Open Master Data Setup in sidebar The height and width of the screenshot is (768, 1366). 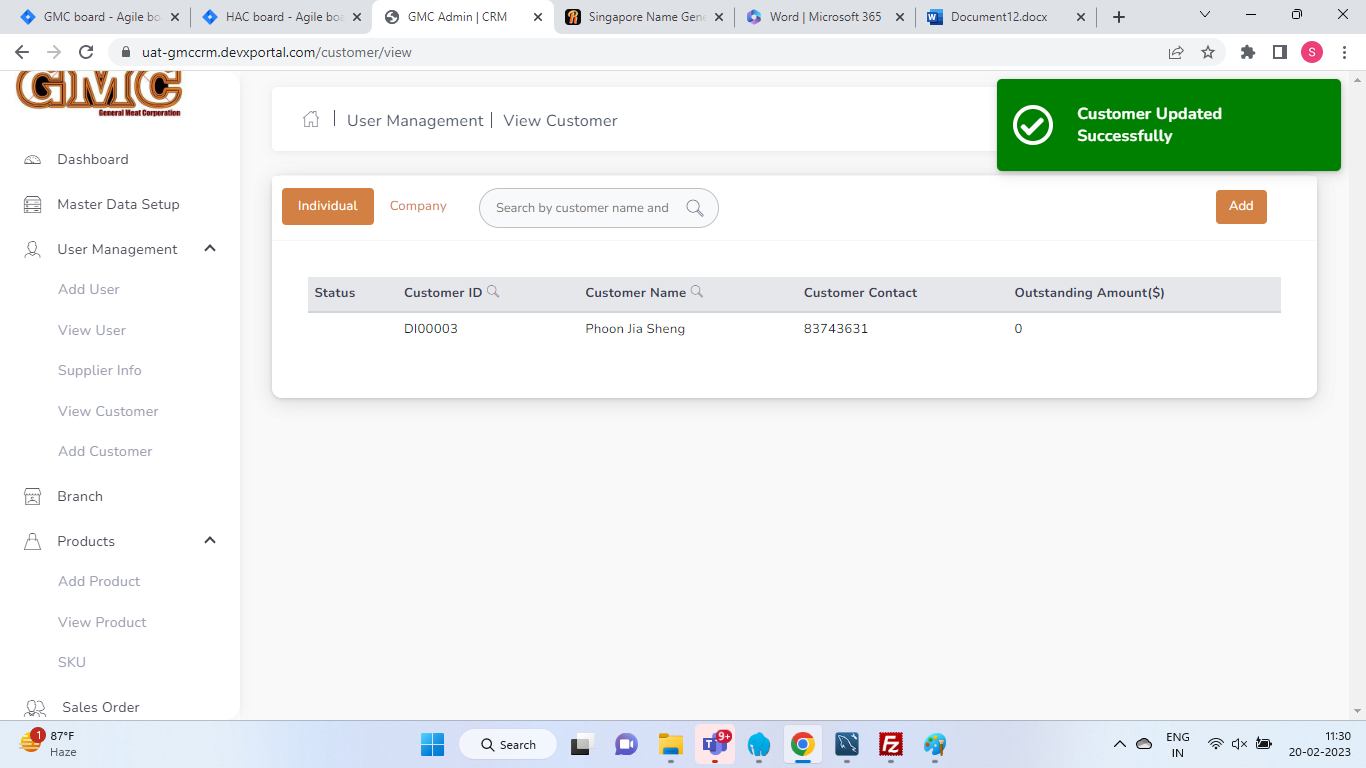pos(118,204)
